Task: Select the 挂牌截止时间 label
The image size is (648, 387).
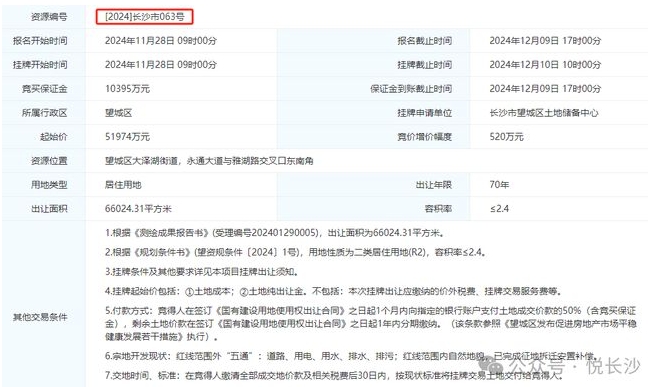Action: click(x=424, y=65)
